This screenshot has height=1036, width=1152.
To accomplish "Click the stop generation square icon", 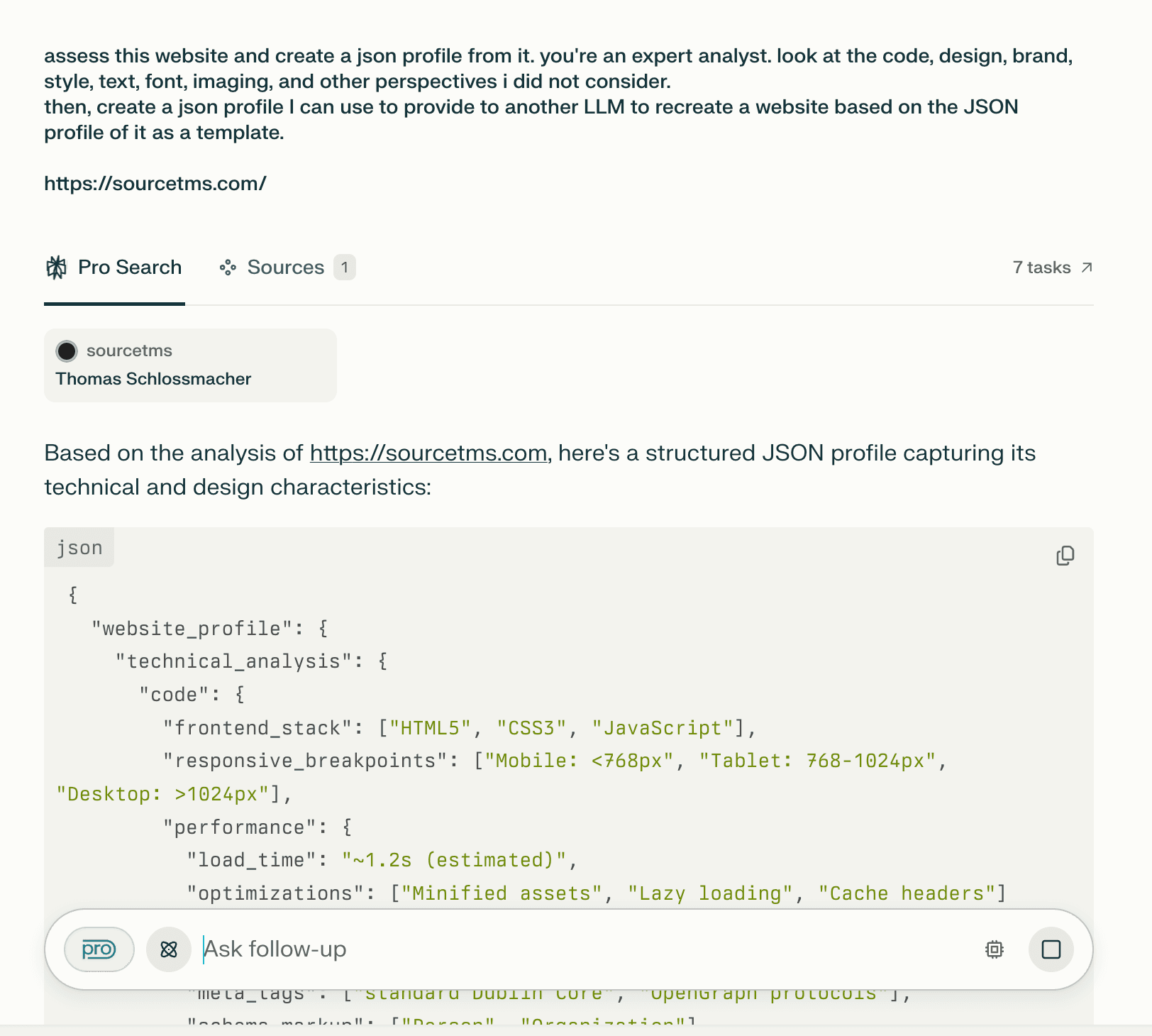I will (1051, 949).
